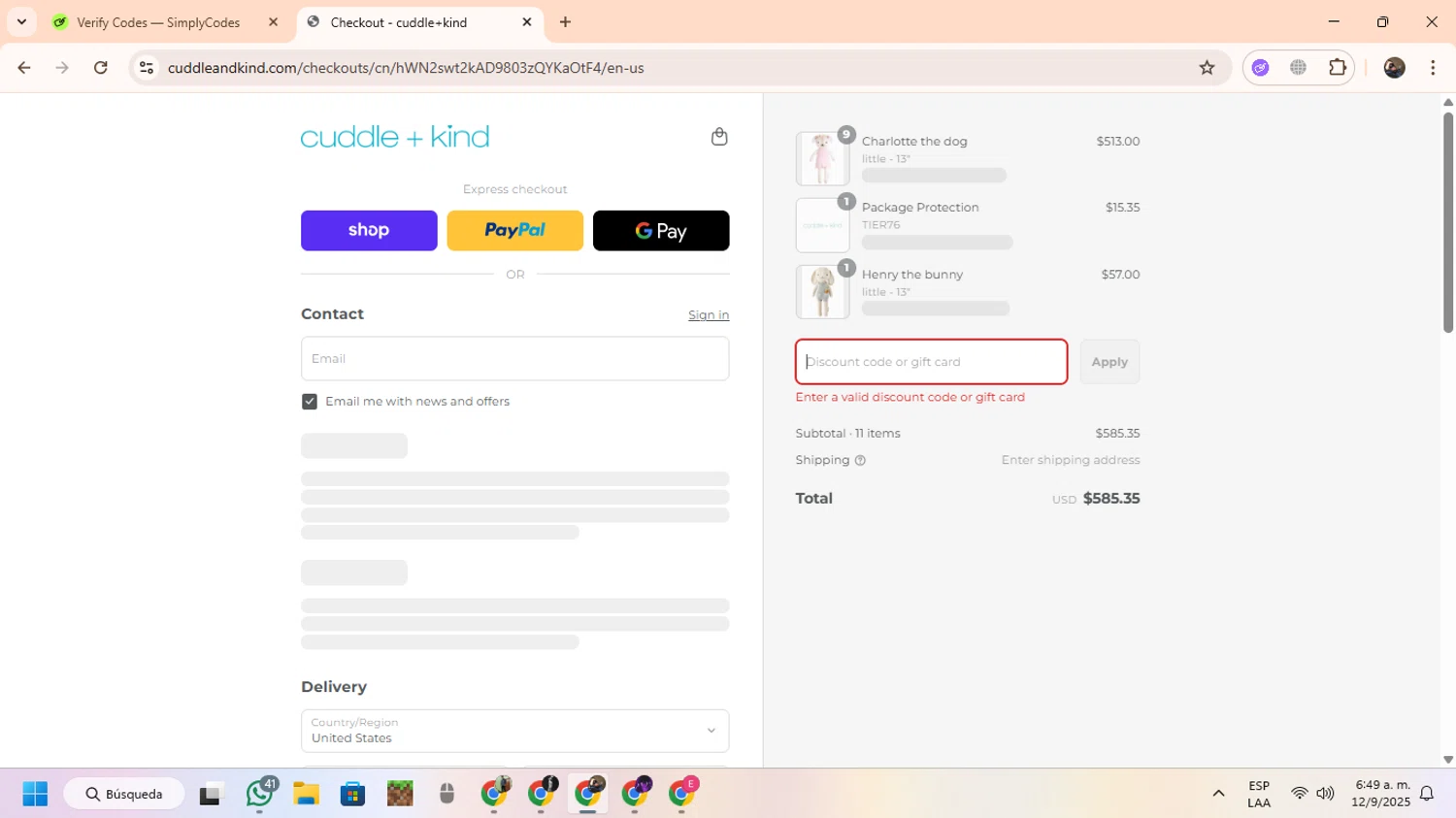
Task: Close the Checkout cuddle+kind tab
Action: 527,22
